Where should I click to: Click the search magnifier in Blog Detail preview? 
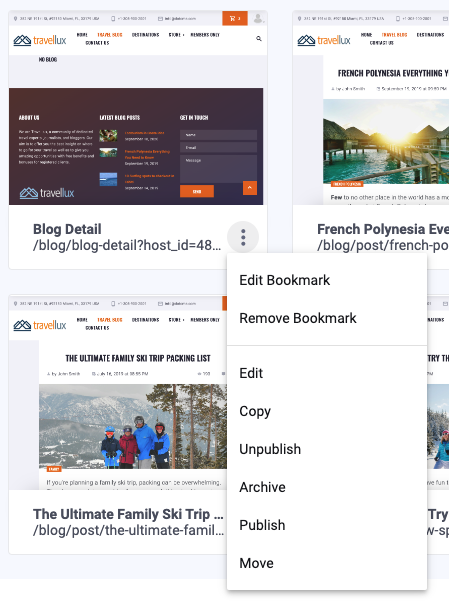click(x=259, y=38)
